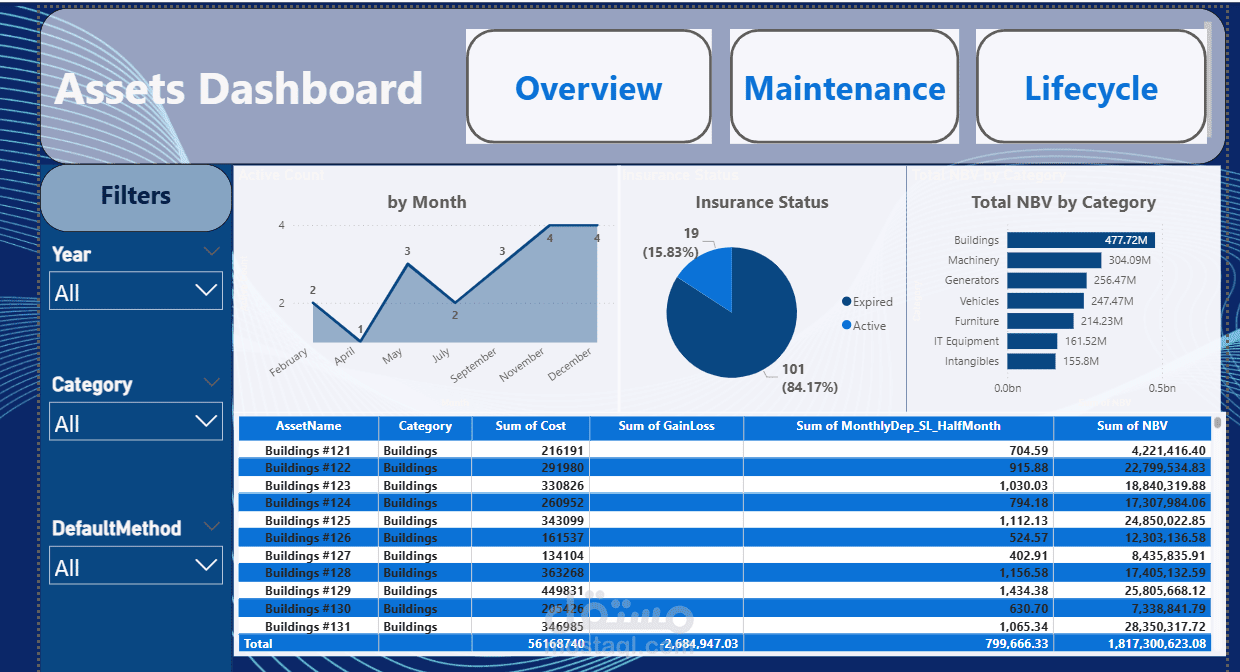Collapse the Category slicer header chevron
Viewport: 1240px width, 672px height.
212,382
